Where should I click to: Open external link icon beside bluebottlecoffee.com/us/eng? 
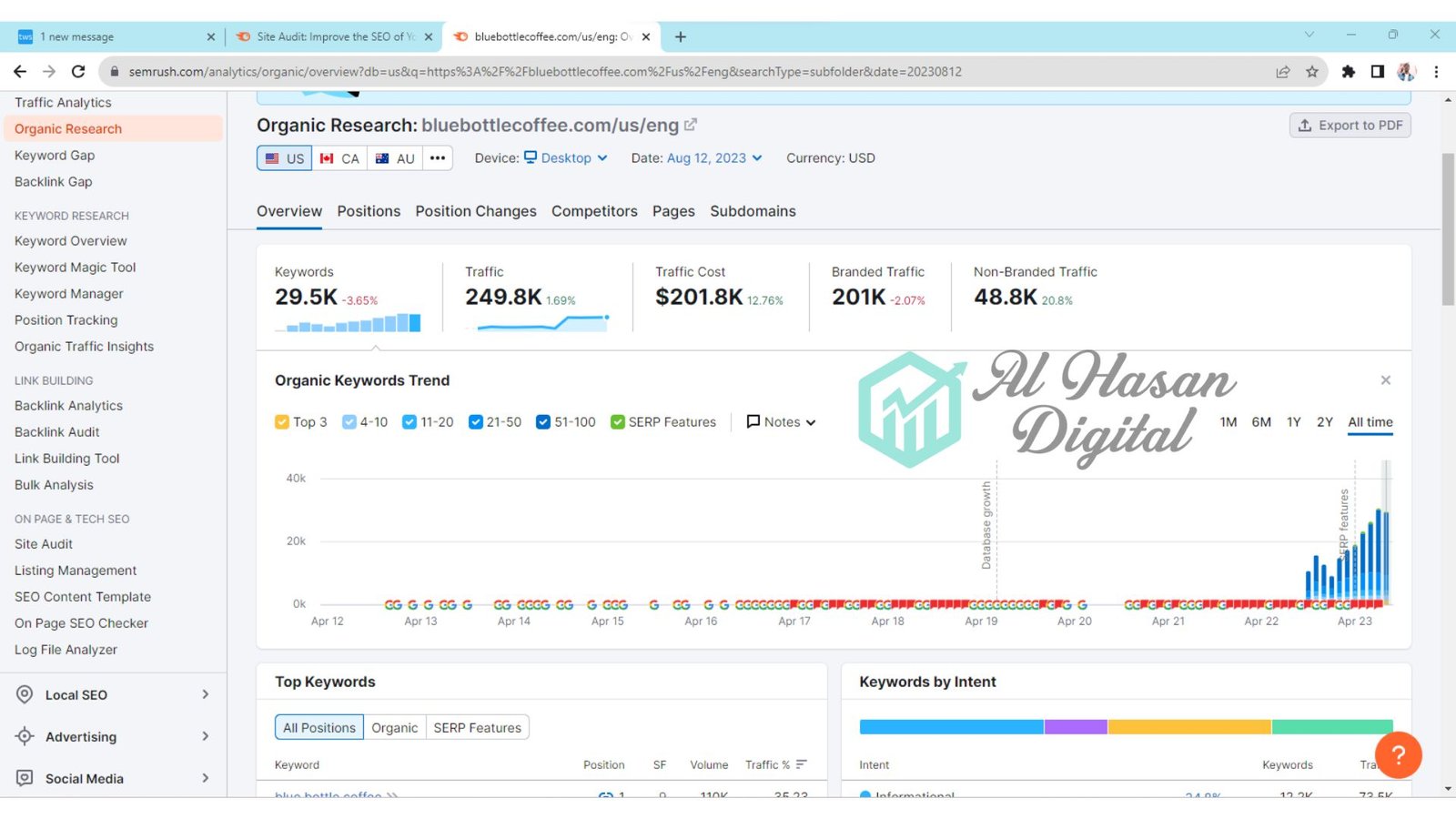(x=691, y=125)
